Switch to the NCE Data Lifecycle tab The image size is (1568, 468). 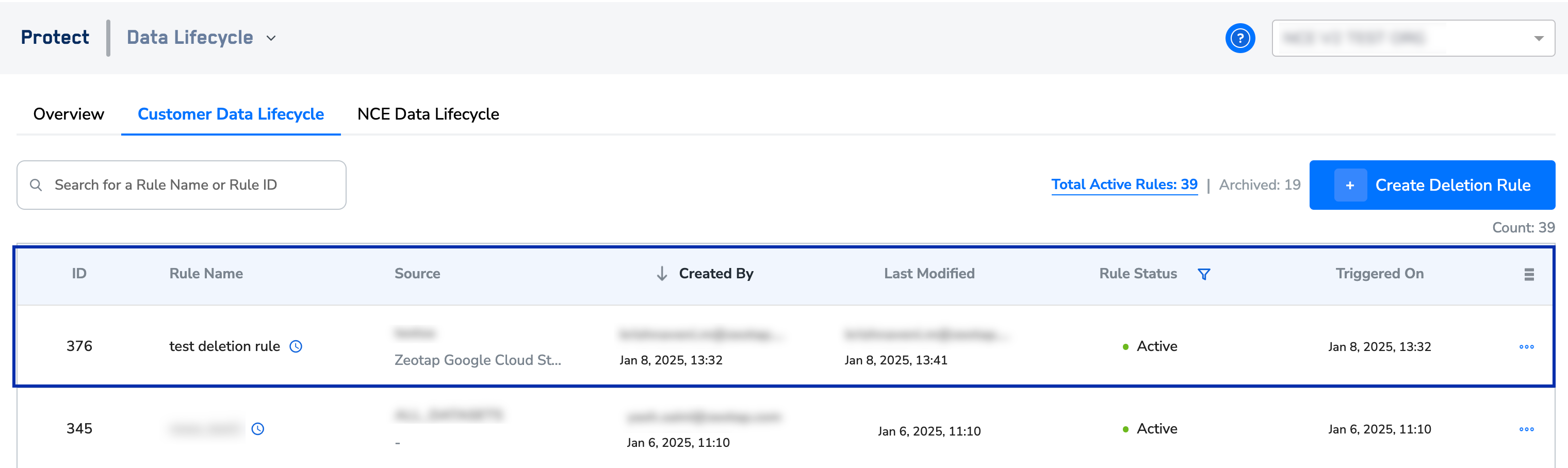(428, 114)
